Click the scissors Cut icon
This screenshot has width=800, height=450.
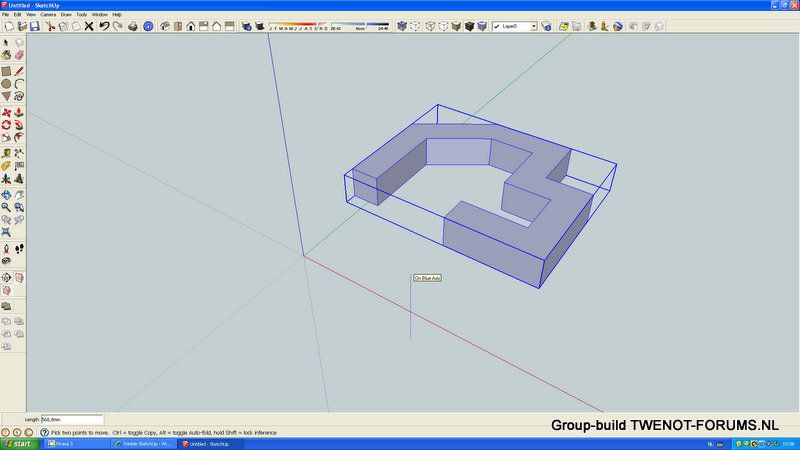(51, 26)
